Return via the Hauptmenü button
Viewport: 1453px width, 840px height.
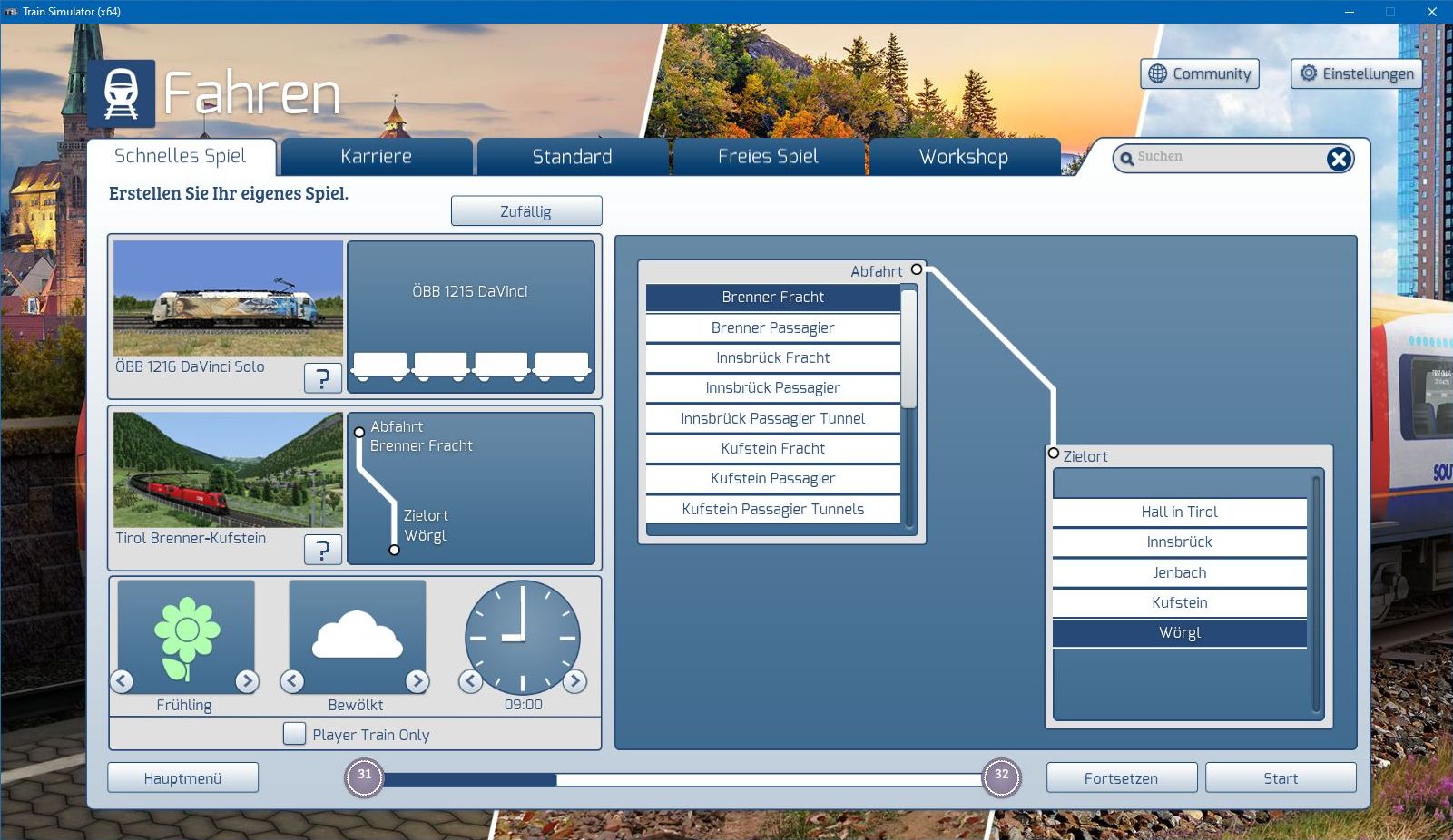pyautogui.click(x=182, y=778)
